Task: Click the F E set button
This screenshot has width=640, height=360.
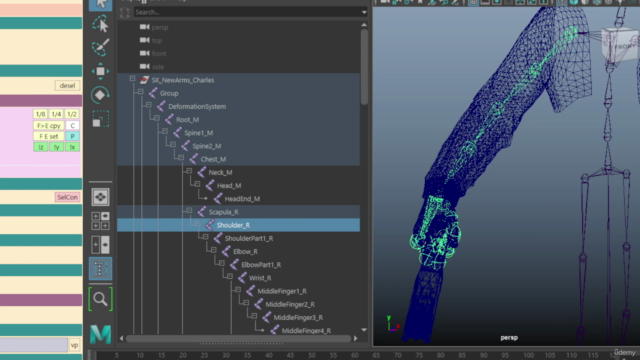Action: point(49,136)
